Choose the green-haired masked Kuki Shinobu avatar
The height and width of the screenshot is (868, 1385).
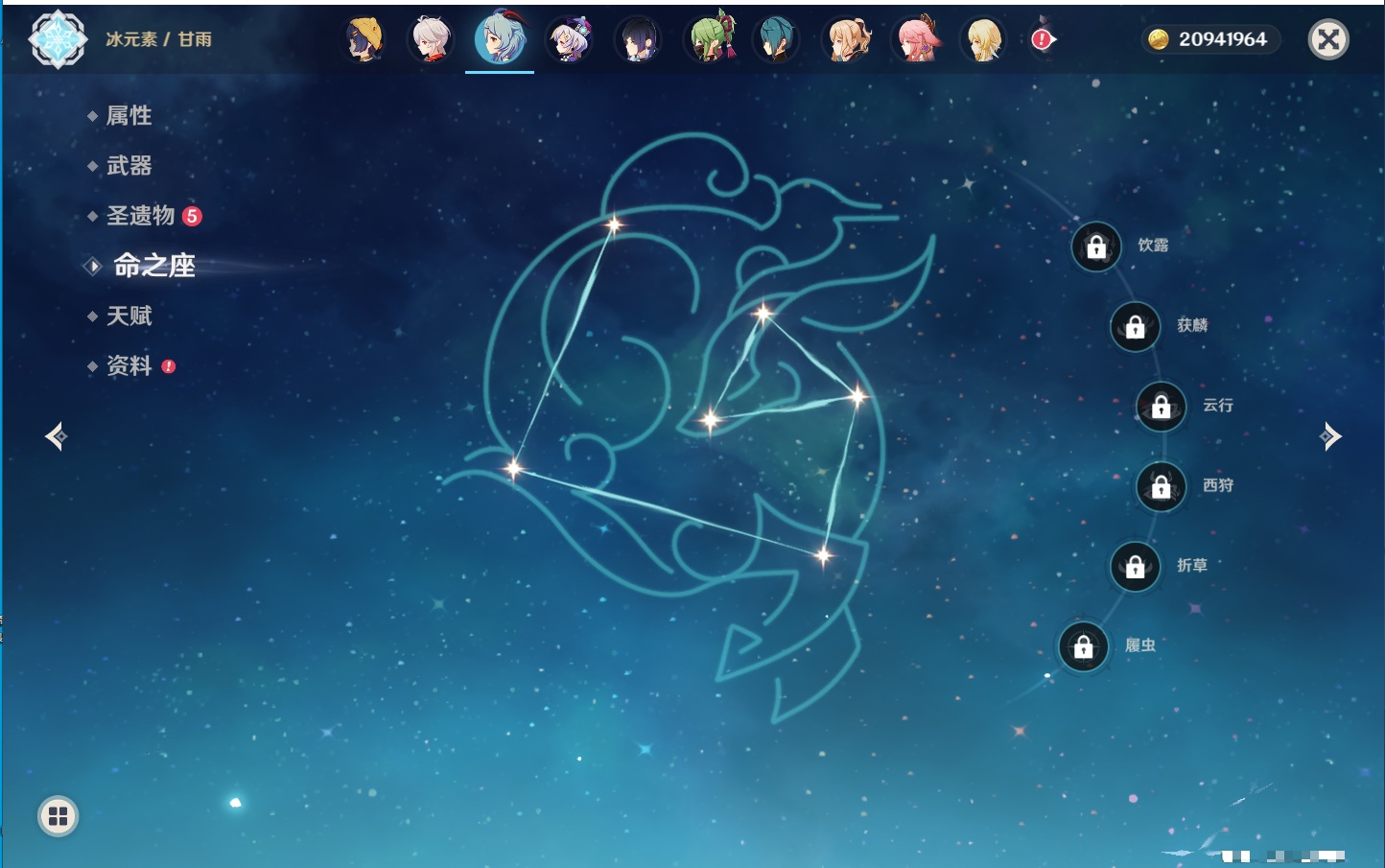709,40
